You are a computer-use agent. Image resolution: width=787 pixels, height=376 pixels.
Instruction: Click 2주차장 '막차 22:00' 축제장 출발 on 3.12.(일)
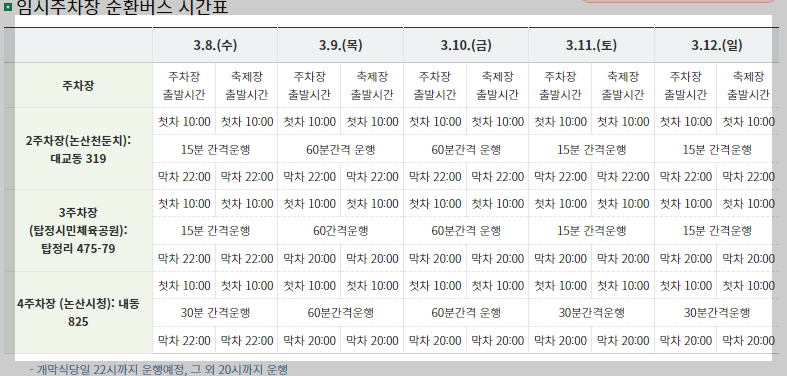[748, 176]
